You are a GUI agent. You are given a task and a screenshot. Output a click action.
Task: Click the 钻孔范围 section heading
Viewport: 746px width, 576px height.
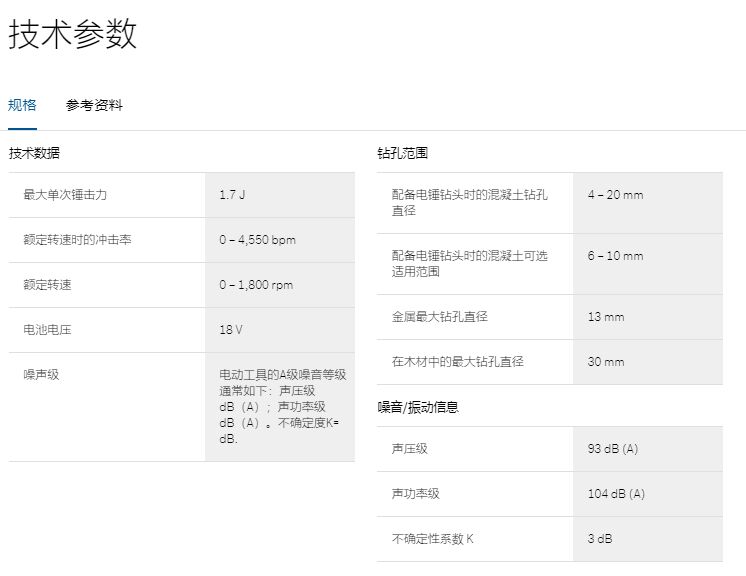(x=402, y=153)
